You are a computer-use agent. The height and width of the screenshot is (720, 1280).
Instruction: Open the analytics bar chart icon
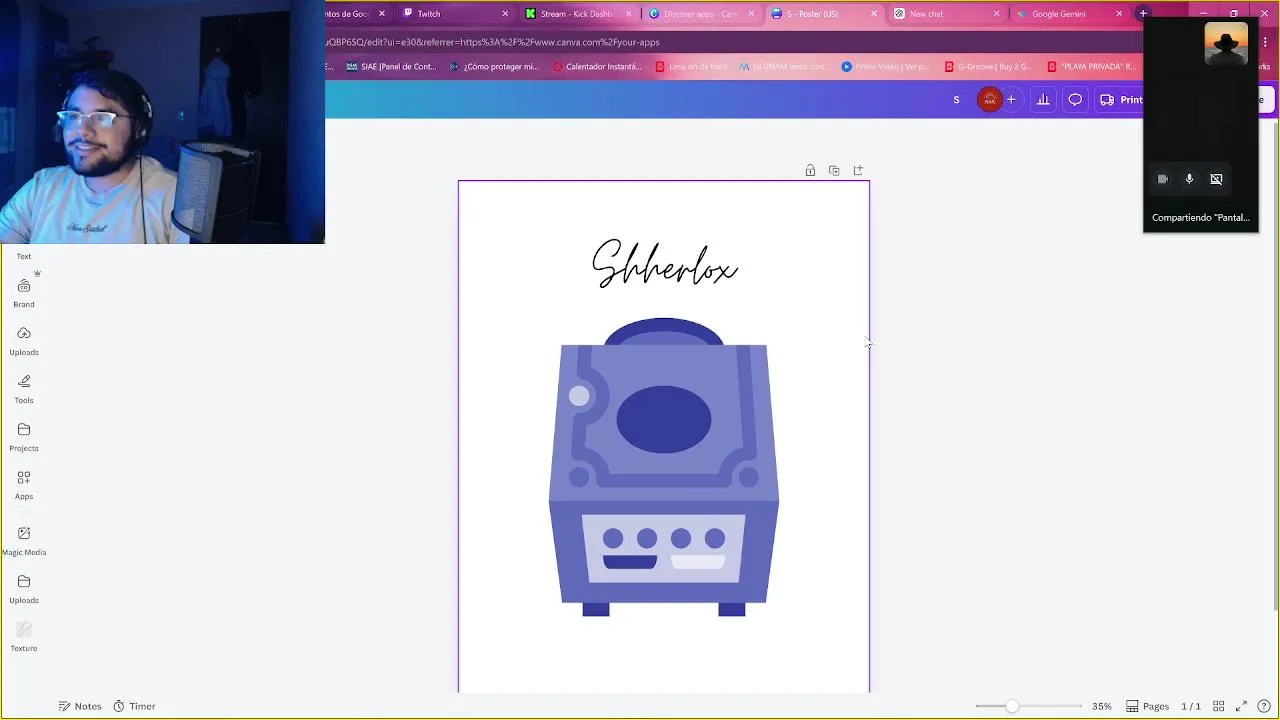[1043, 99]
